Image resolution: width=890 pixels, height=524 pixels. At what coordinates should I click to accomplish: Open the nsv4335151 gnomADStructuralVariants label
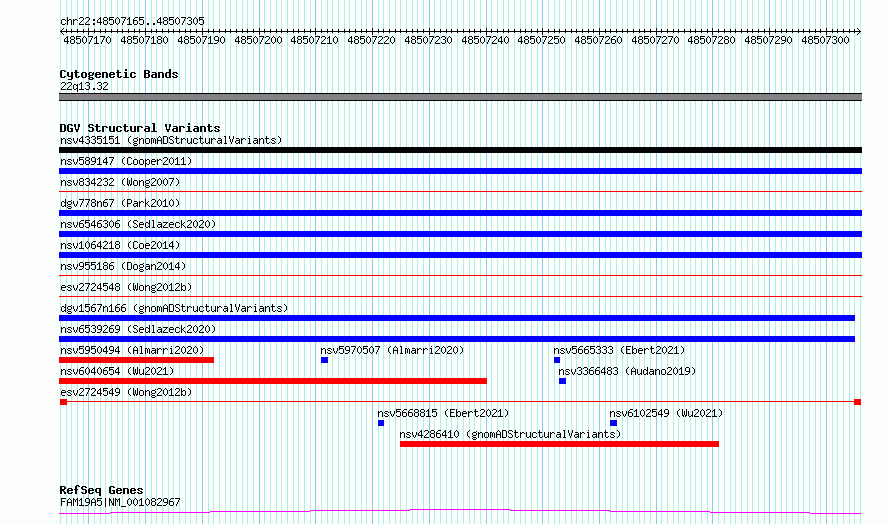pos(171,140)
